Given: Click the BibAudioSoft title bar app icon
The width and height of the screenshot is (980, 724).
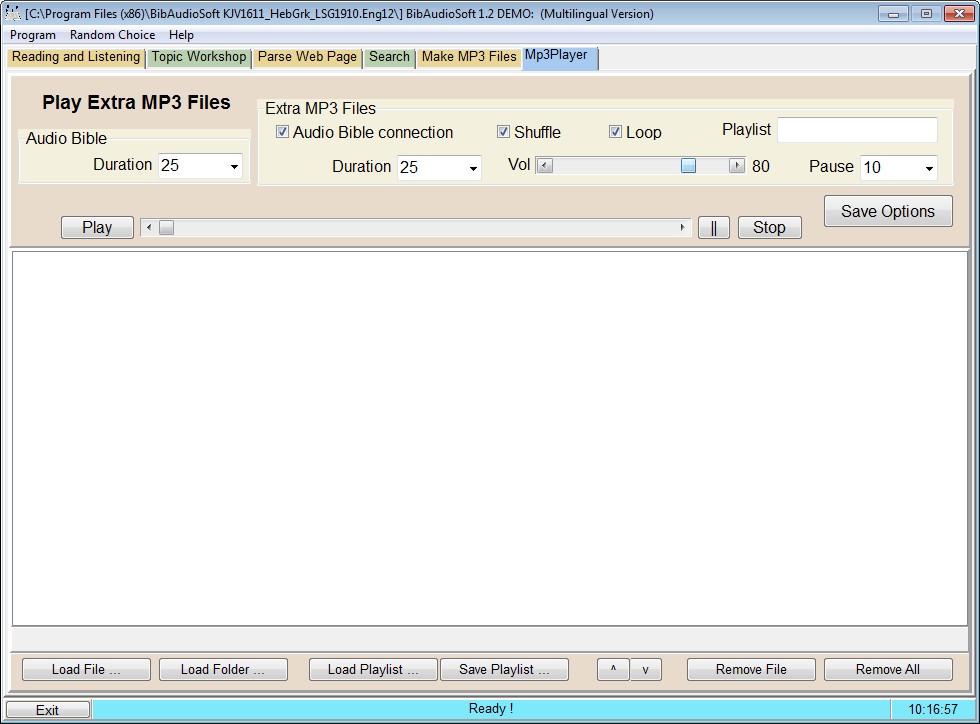Looking at the screenshot, I should [12, 13].
